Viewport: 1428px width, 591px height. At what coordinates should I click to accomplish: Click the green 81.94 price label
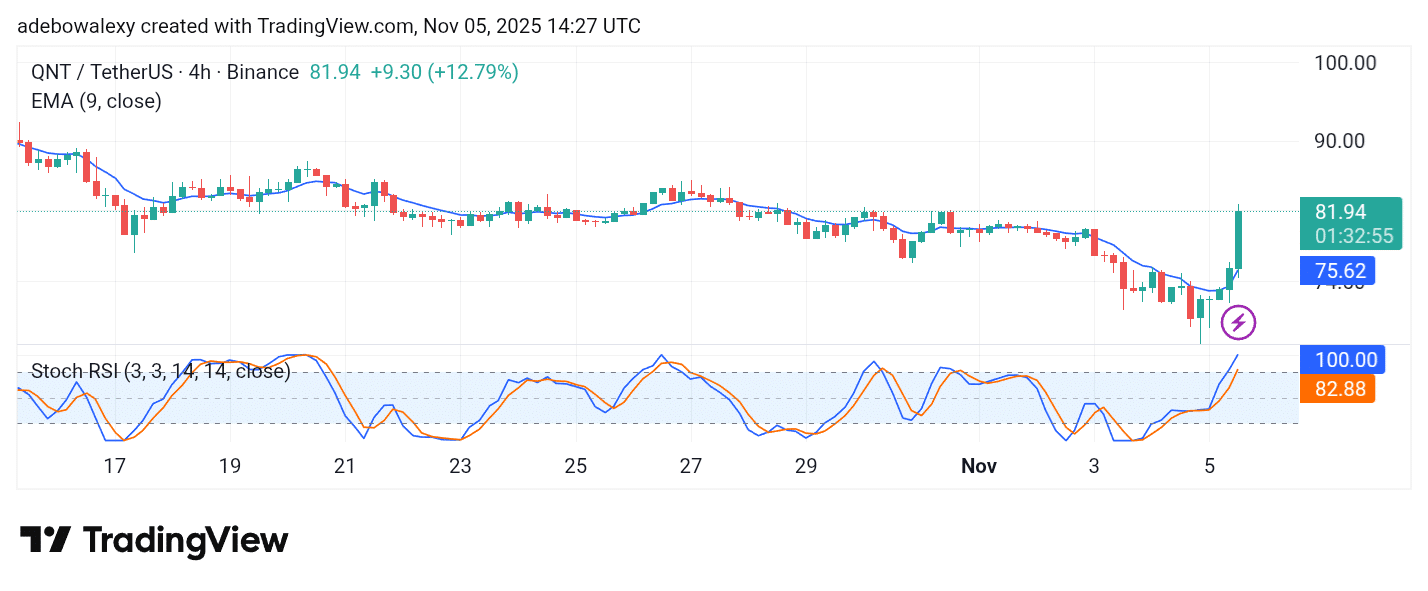tap(1339, 212)
